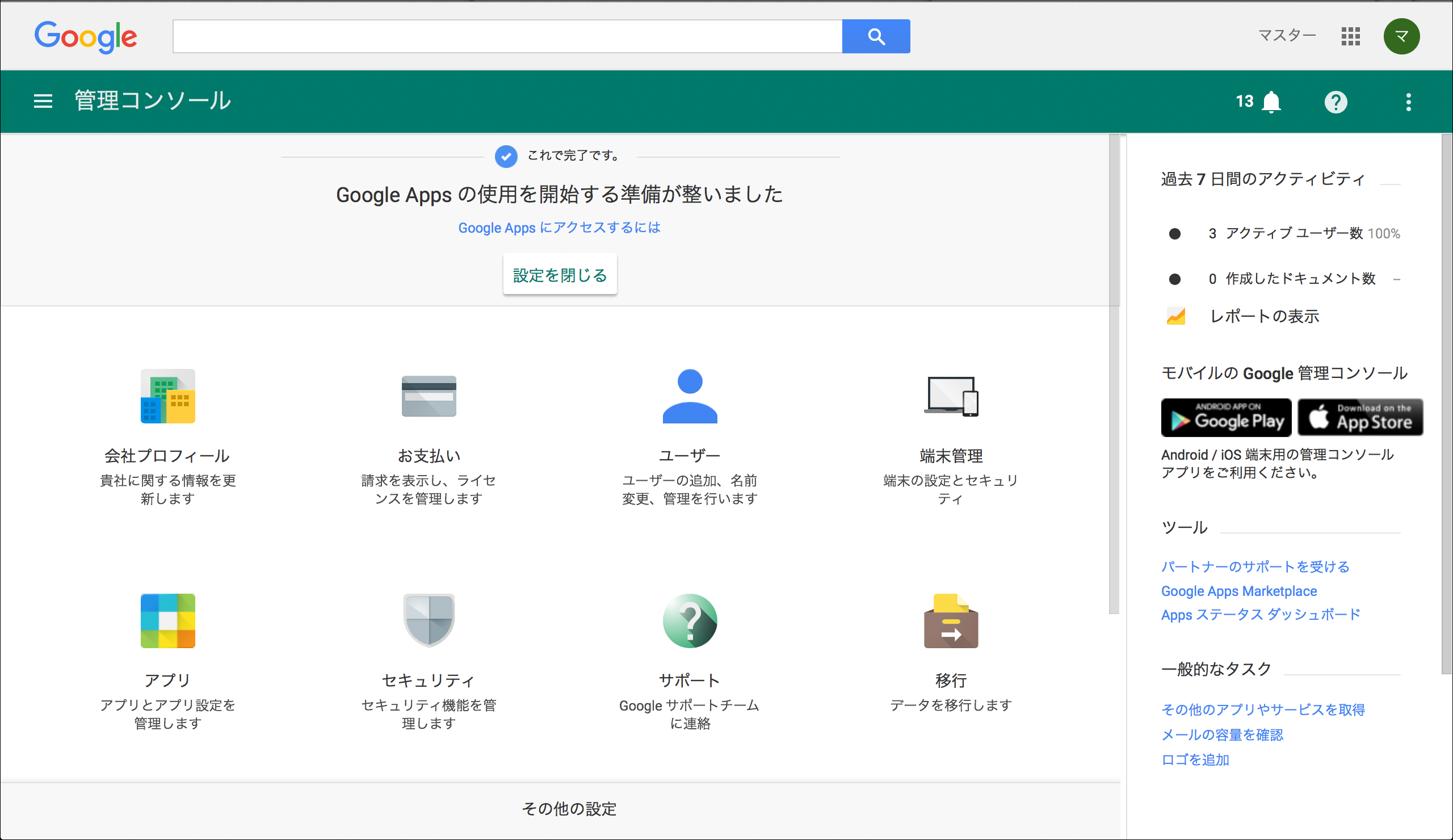Click お支払い title text
This screenshot has width=1453, height=840.
pos(429,455)
